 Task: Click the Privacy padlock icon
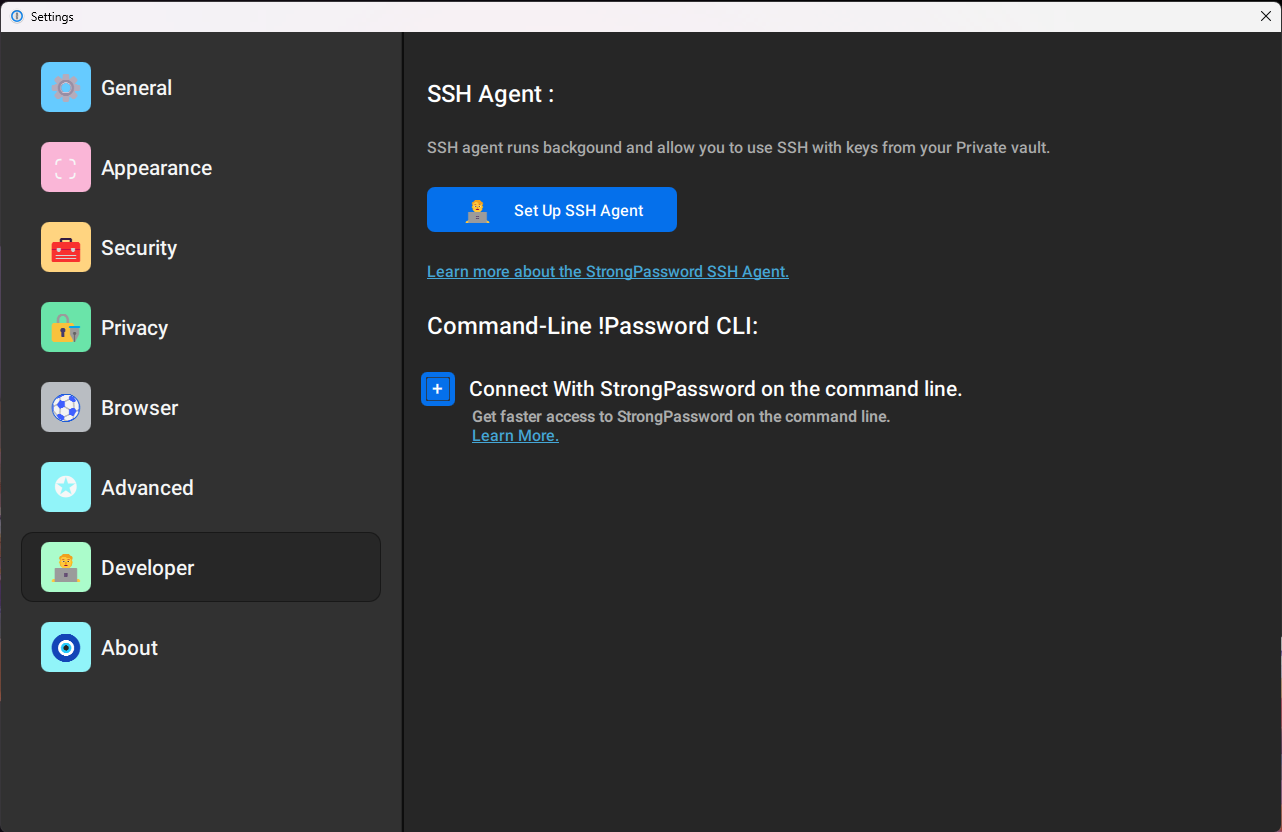click(66, 327)
